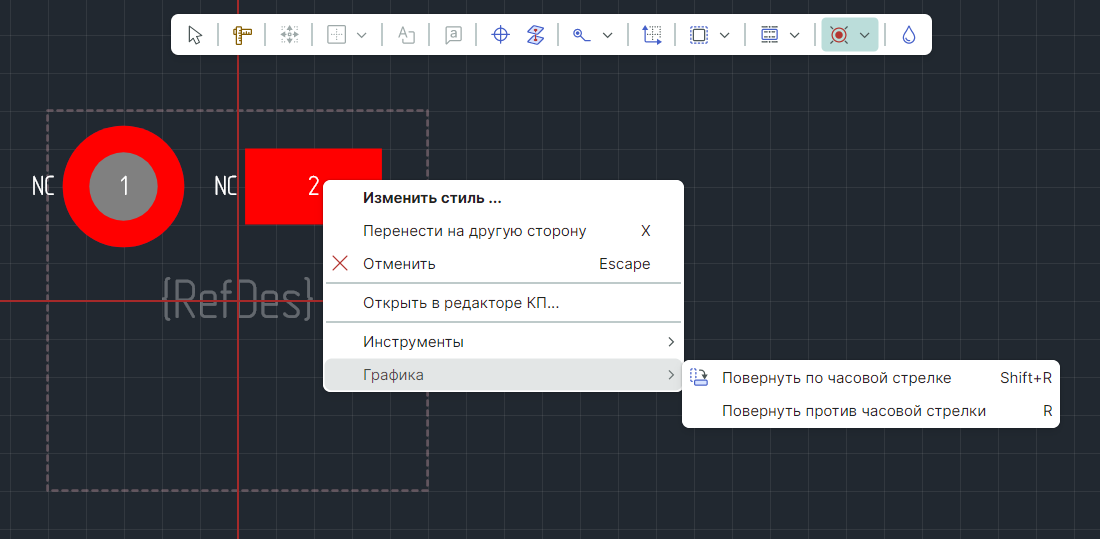Click the layer-flip icon with red marker

point(535,34)
